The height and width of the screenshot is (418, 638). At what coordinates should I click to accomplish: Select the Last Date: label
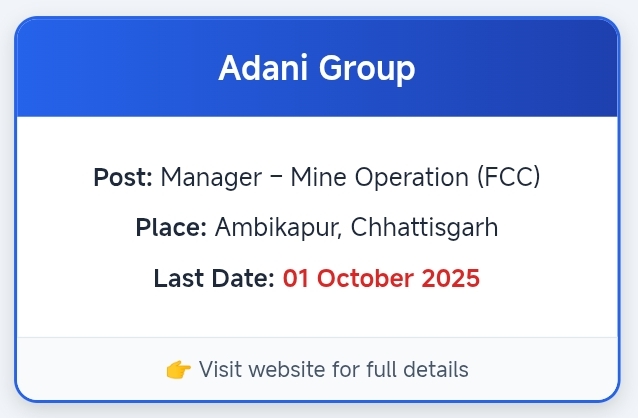point(214,278)
